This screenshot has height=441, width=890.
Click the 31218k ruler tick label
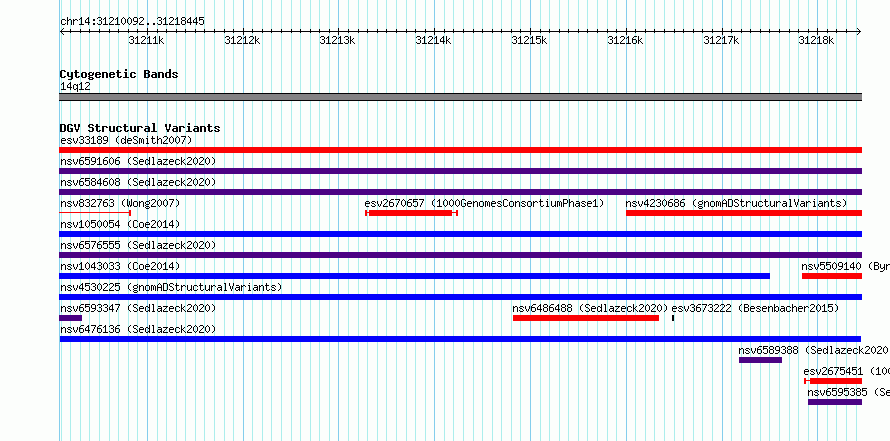pyautogui.click(x=816, y=40)
